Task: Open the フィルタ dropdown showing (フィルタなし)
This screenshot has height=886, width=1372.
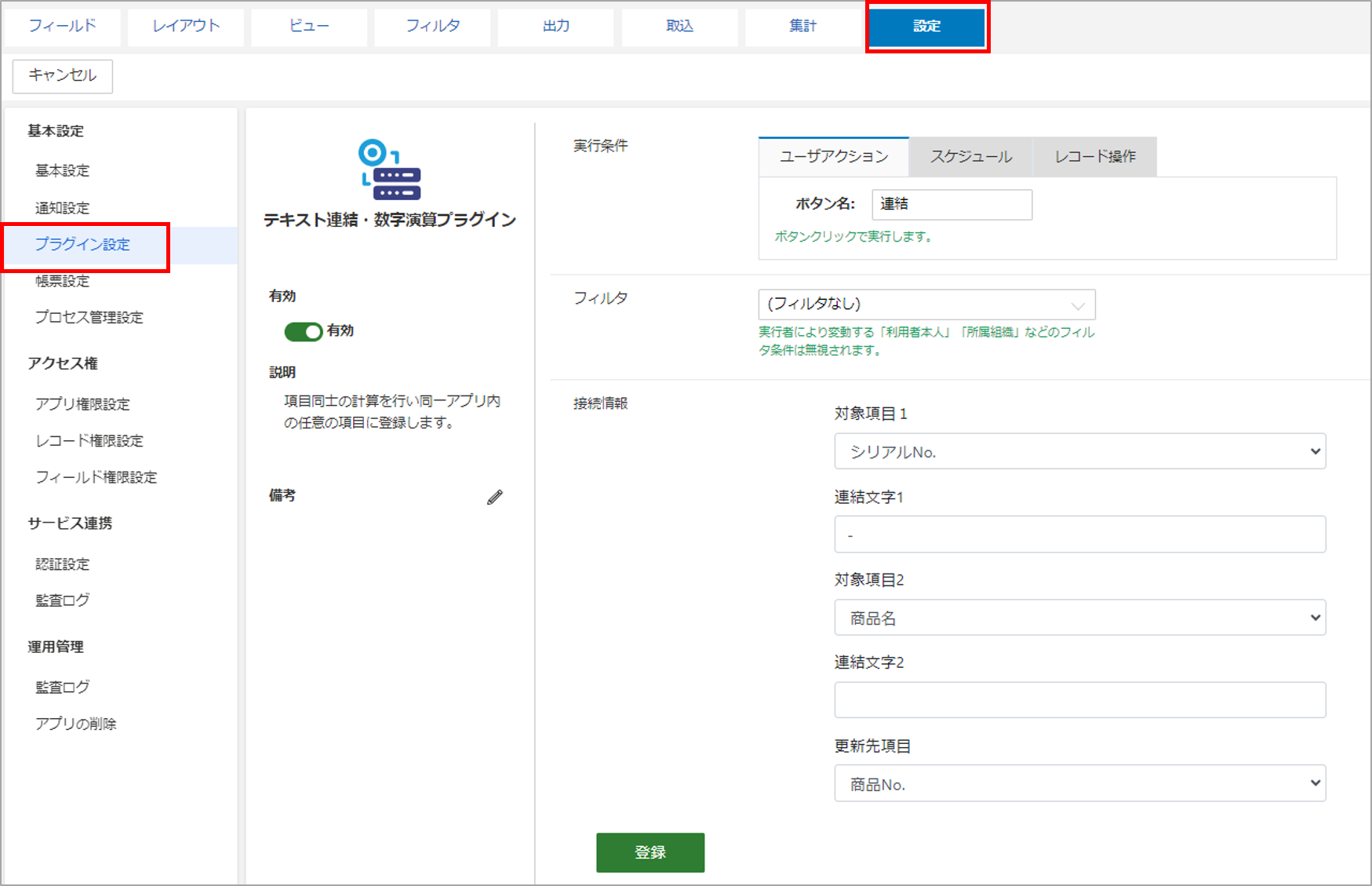Action: click(926, 304)
